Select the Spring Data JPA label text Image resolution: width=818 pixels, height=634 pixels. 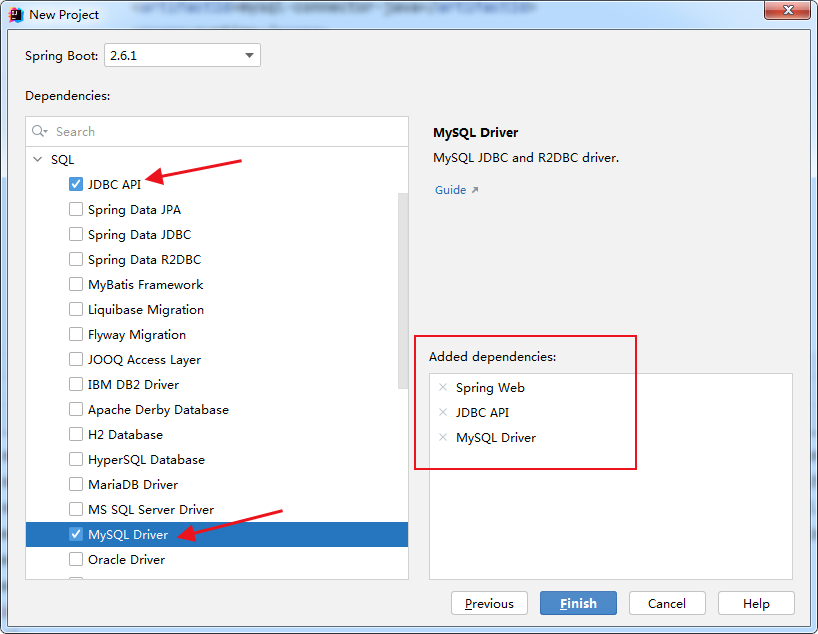134,210
